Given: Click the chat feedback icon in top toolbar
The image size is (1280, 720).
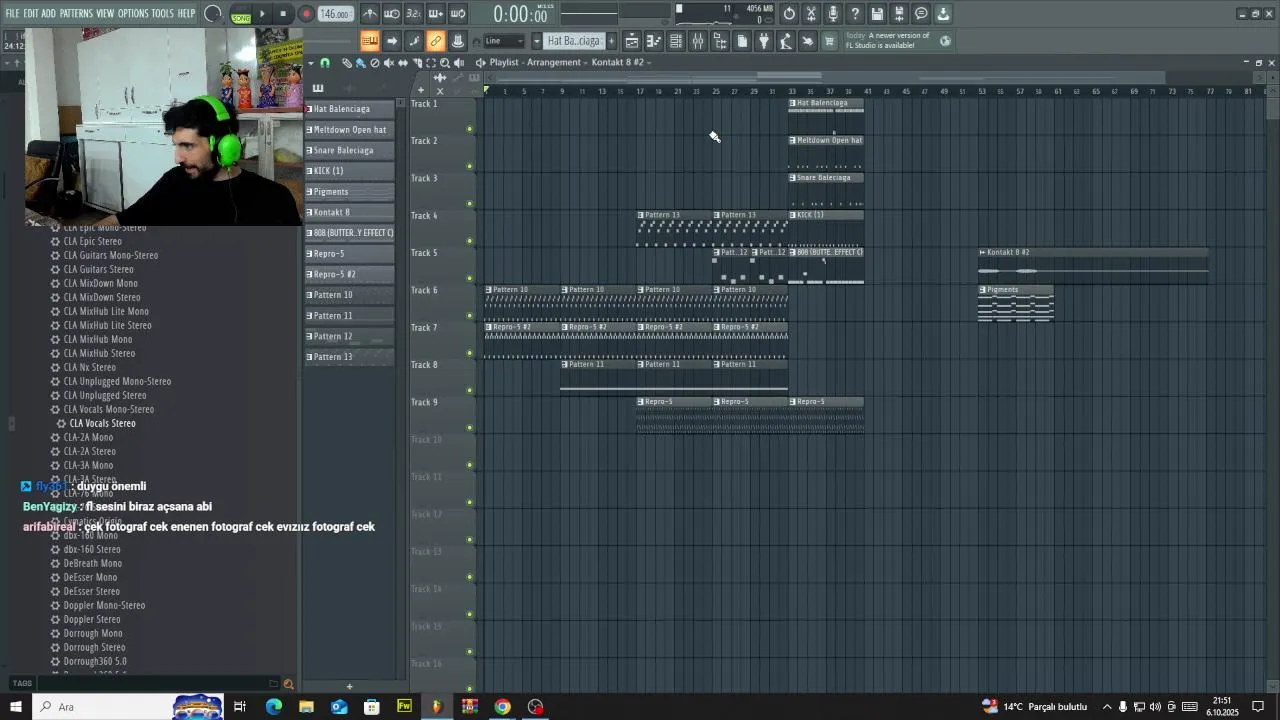Looking at the screenshot, I should (x=921, y=14).
